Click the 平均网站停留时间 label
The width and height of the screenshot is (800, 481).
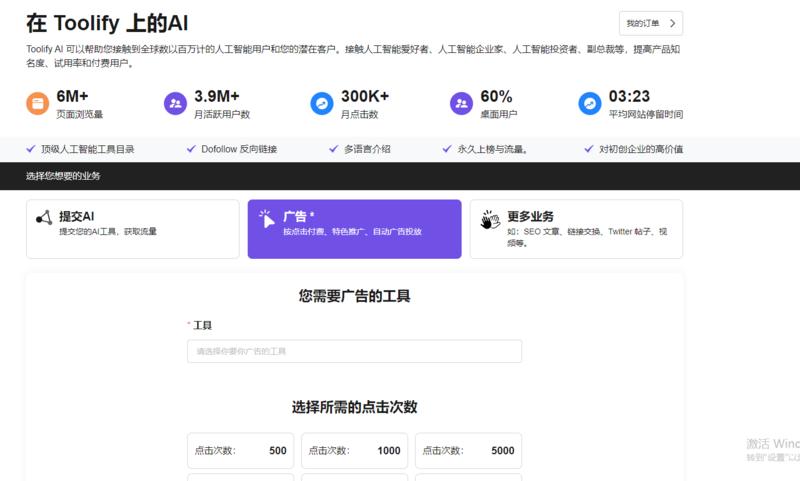(646, 114)
